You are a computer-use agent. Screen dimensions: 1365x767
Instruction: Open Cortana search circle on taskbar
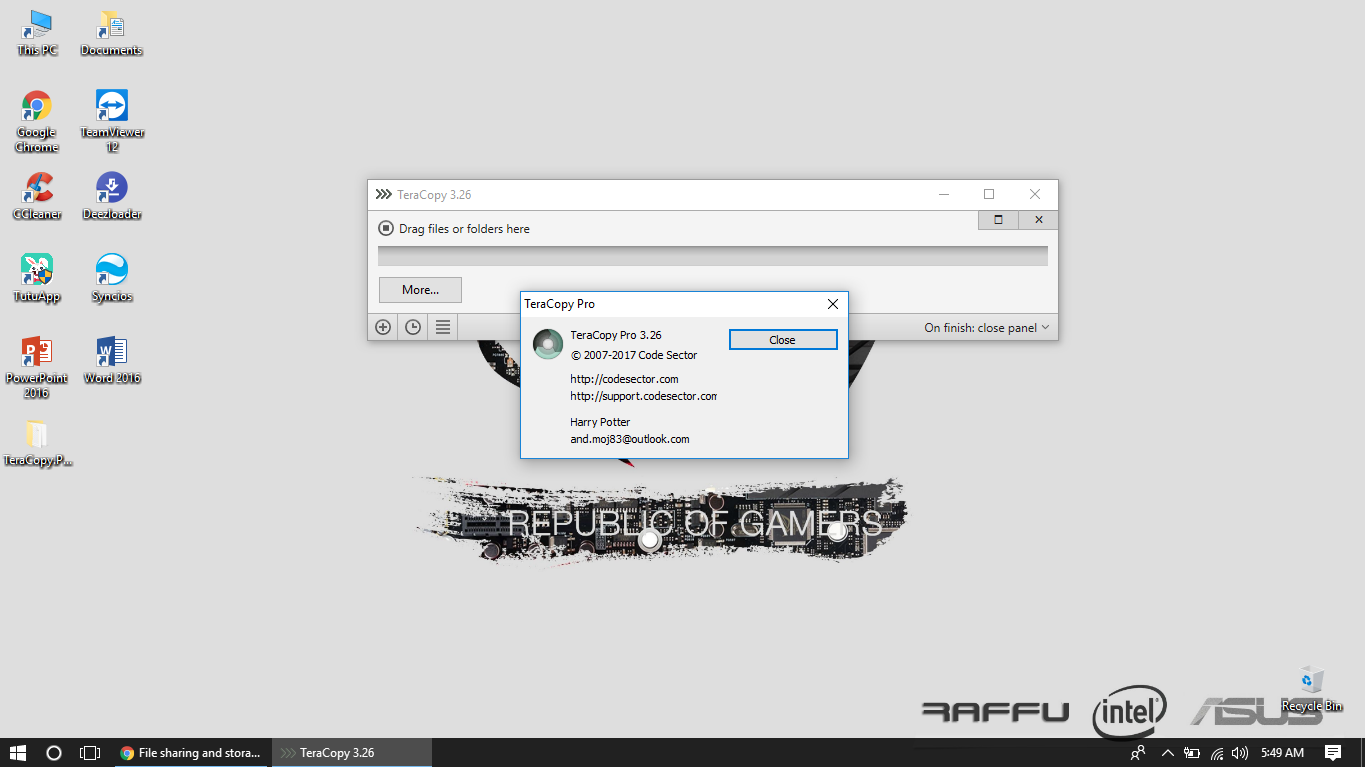54,752
